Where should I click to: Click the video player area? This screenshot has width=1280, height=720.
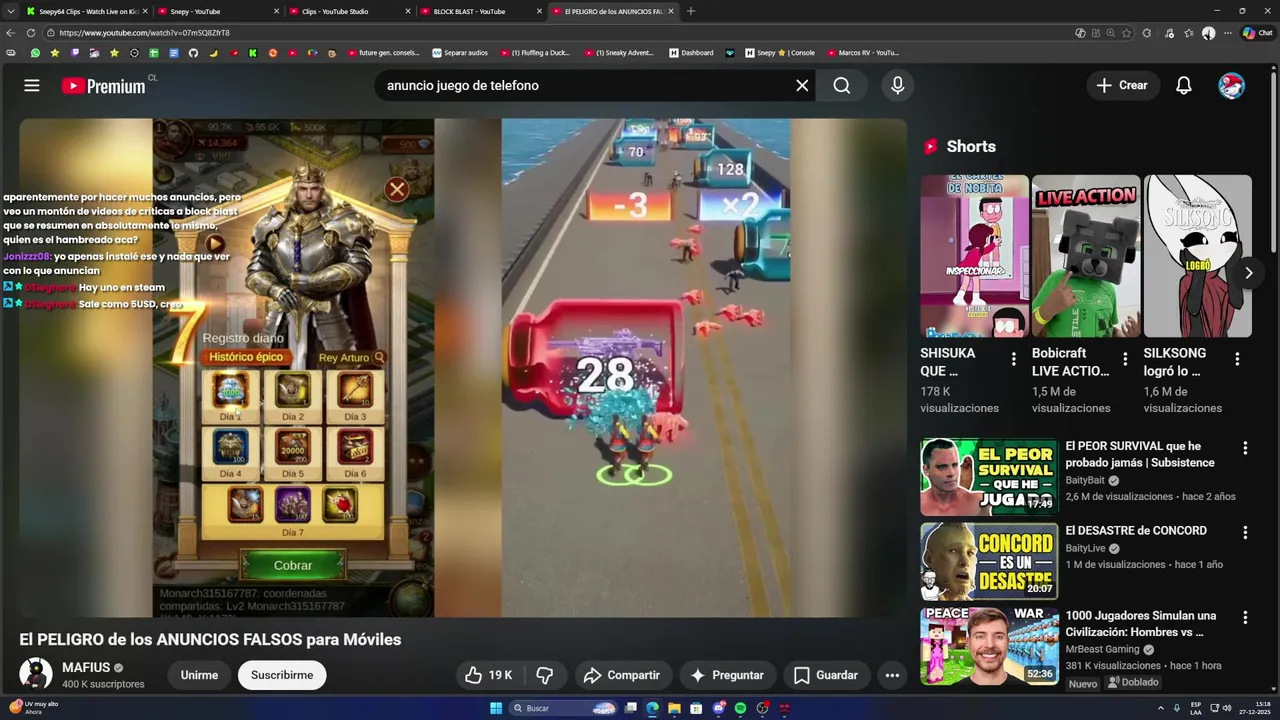(x=463, y=368)
